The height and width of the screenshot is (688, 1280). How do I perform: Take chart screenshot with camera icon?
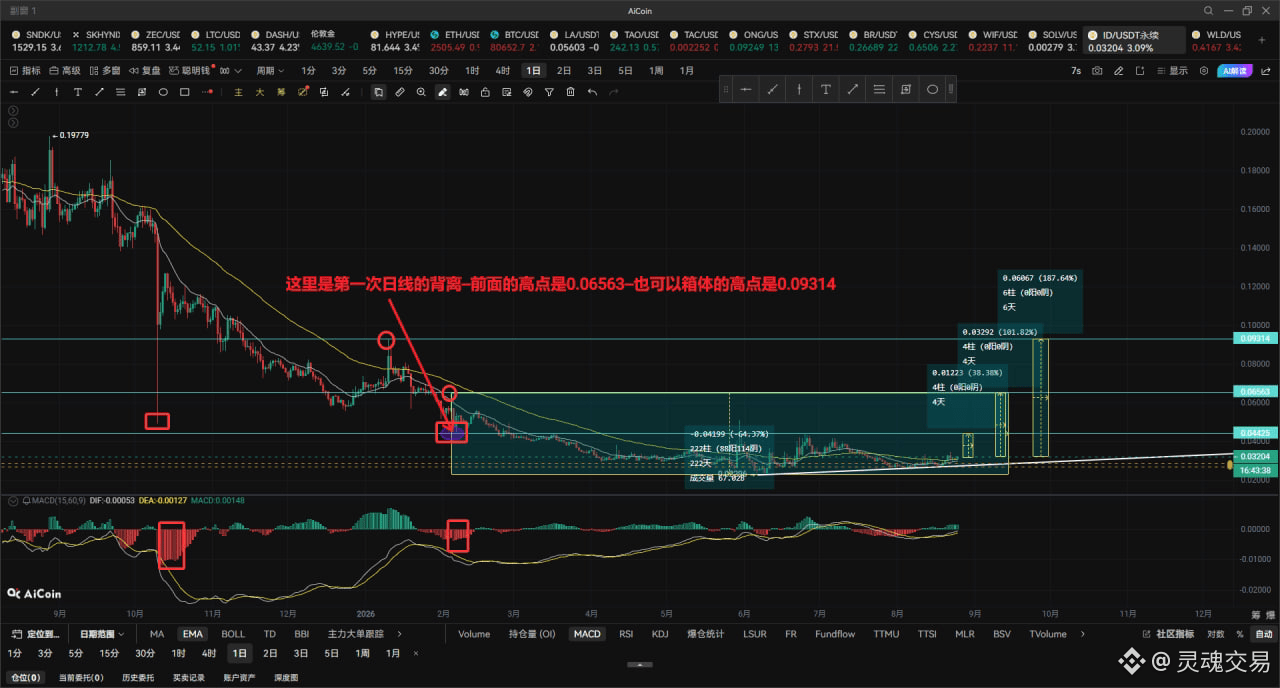pos(1097,71)
